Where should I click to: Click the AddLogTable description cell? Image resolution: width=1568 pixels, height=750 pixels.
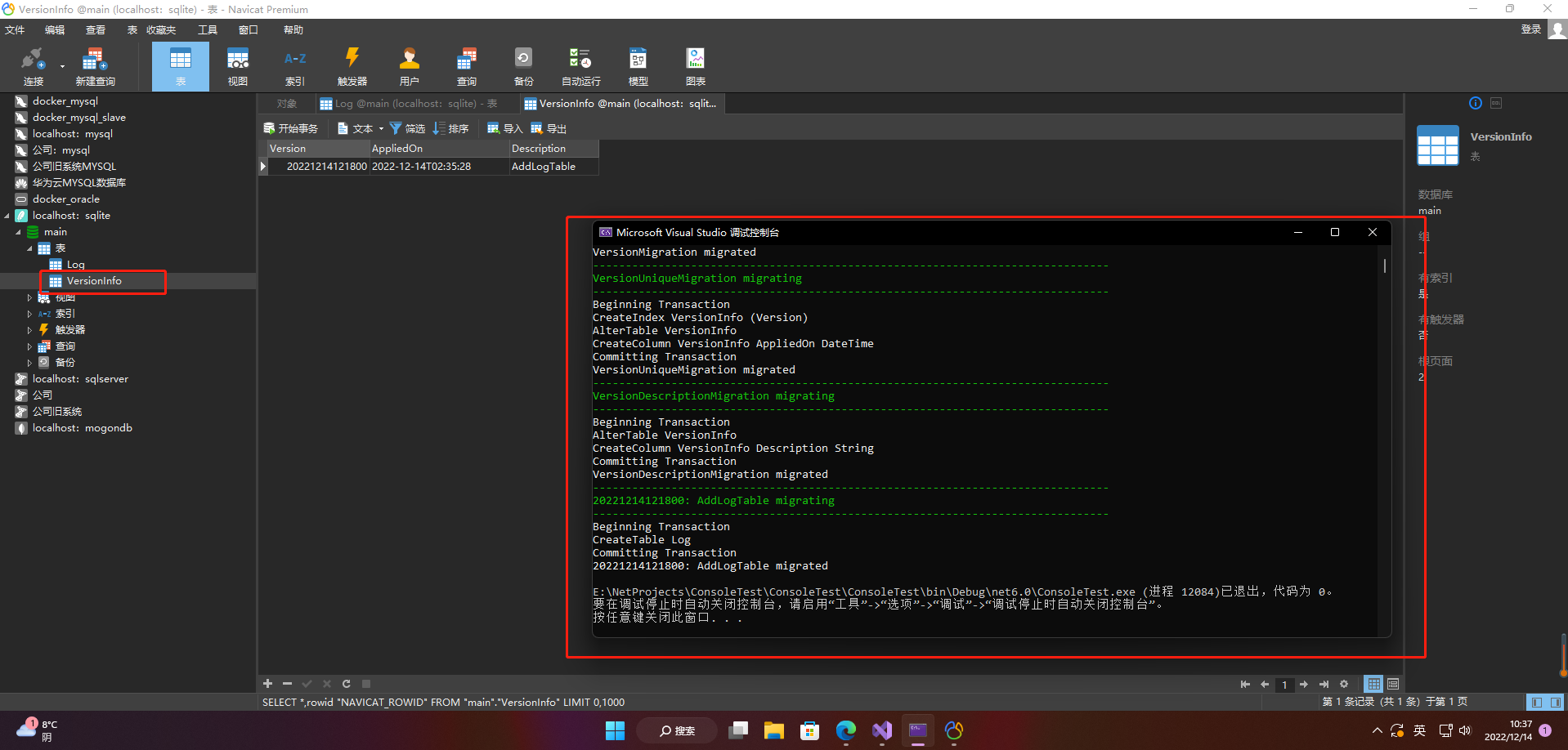tap(553, 167)
